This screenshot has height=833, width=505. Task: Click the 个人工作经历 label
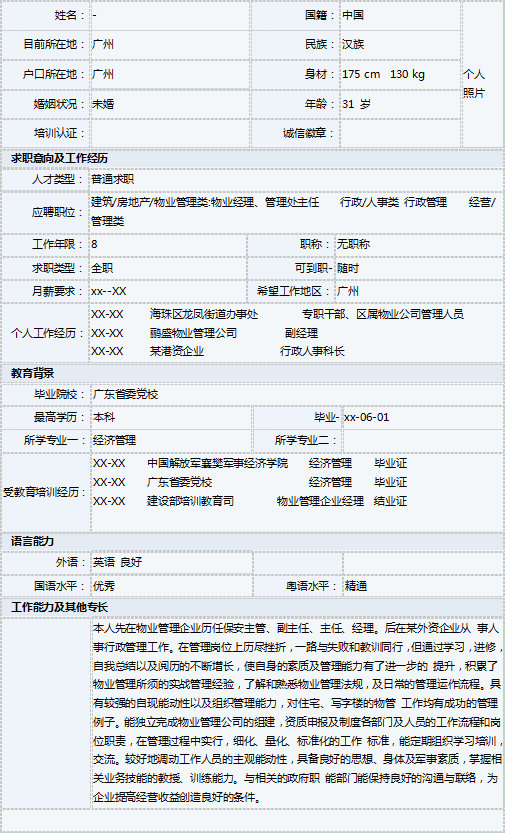(47, 333)
